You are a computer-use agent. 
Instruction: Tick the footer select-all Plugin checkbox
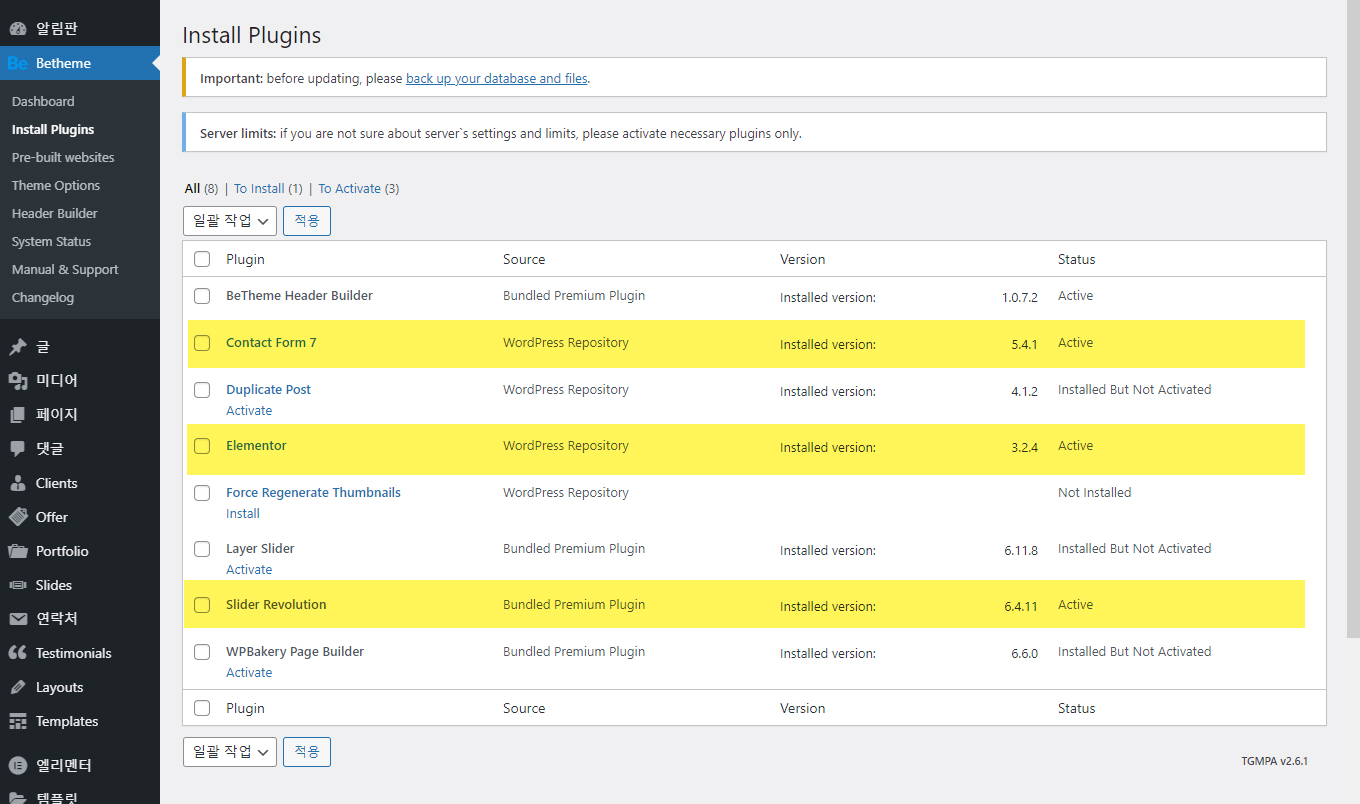pos(202,708)
